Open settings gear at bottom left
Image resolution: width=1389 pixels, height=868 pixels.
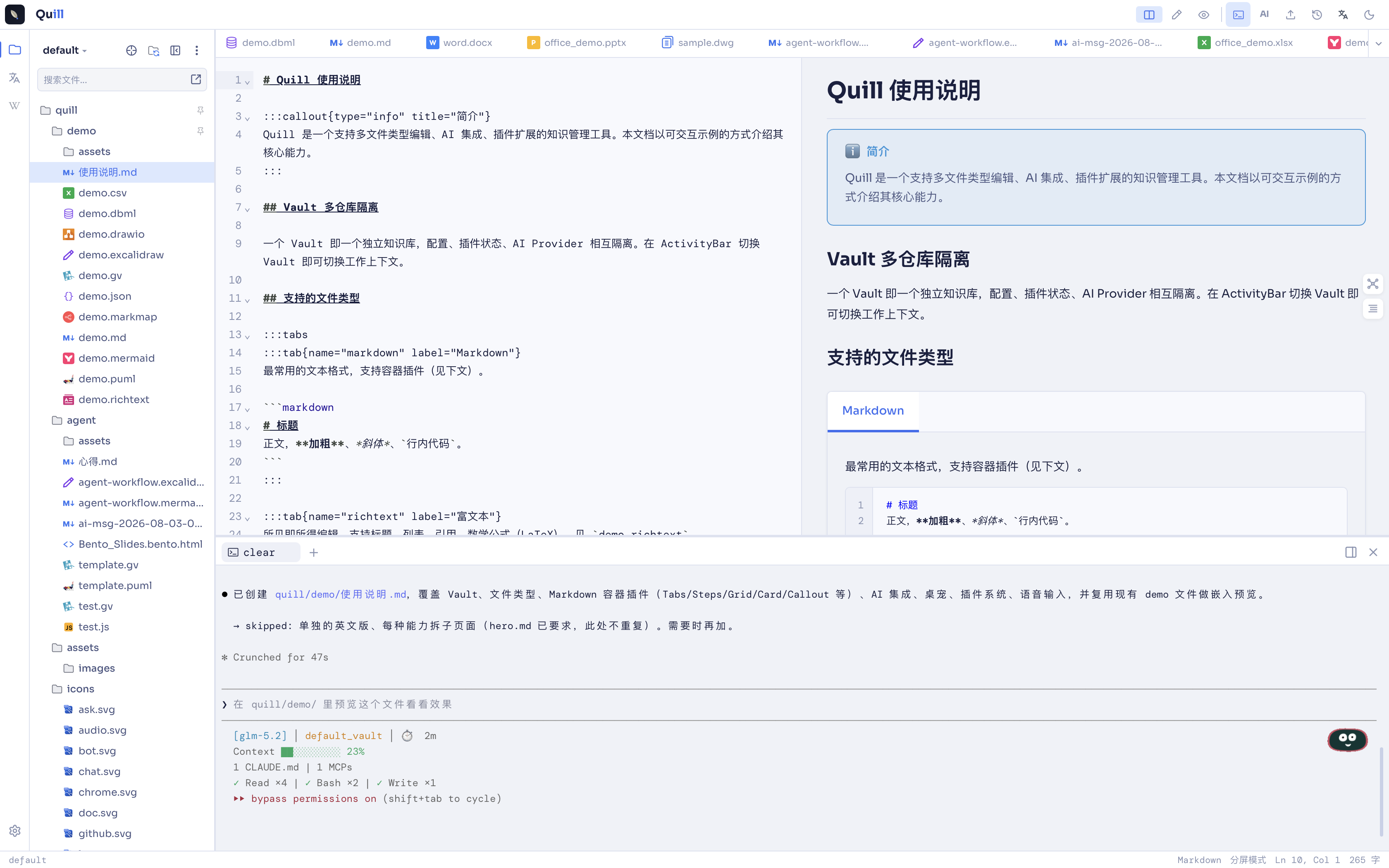click(x=15, y=831)
